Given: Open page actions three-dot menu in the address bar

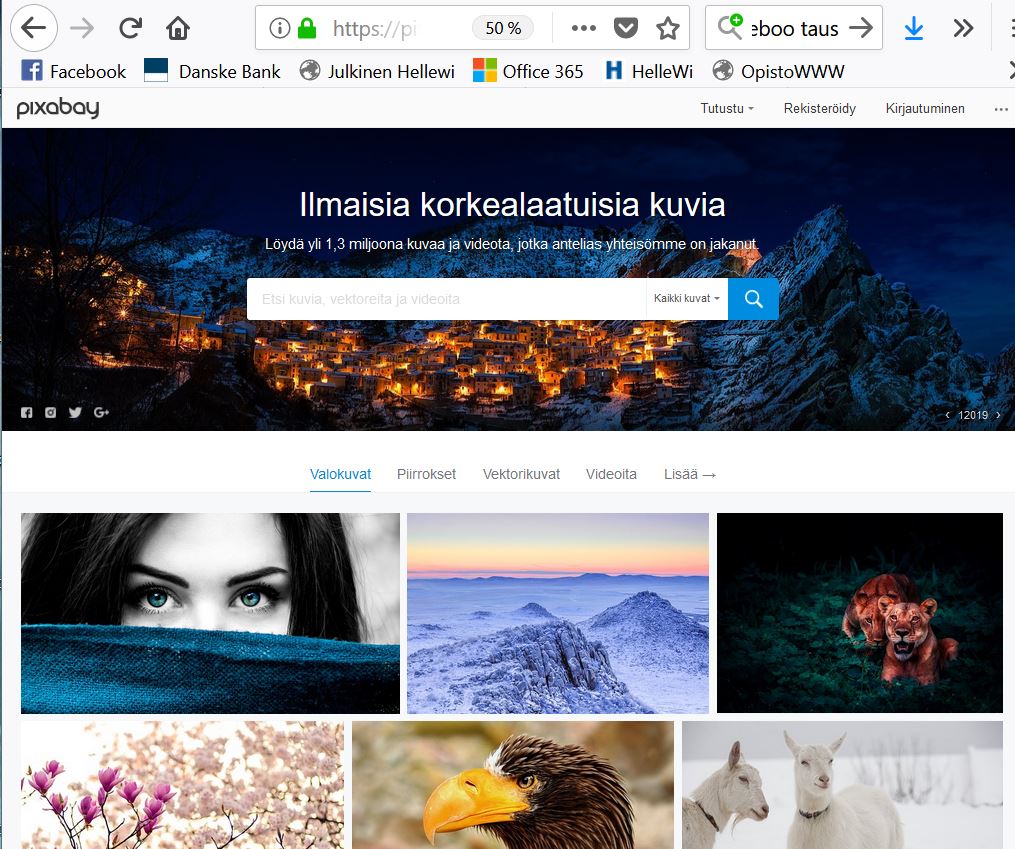Looking at the screenshot, I should click(x=584, y=28).
